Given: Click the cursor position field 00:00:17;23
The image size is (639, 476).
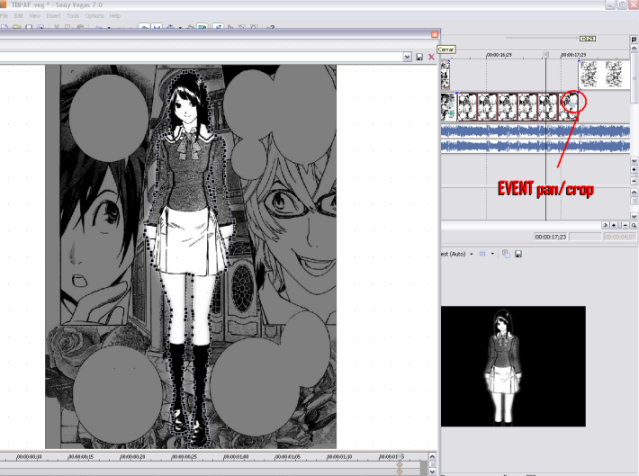Looking at the screenshot, I should click(551, 236).
